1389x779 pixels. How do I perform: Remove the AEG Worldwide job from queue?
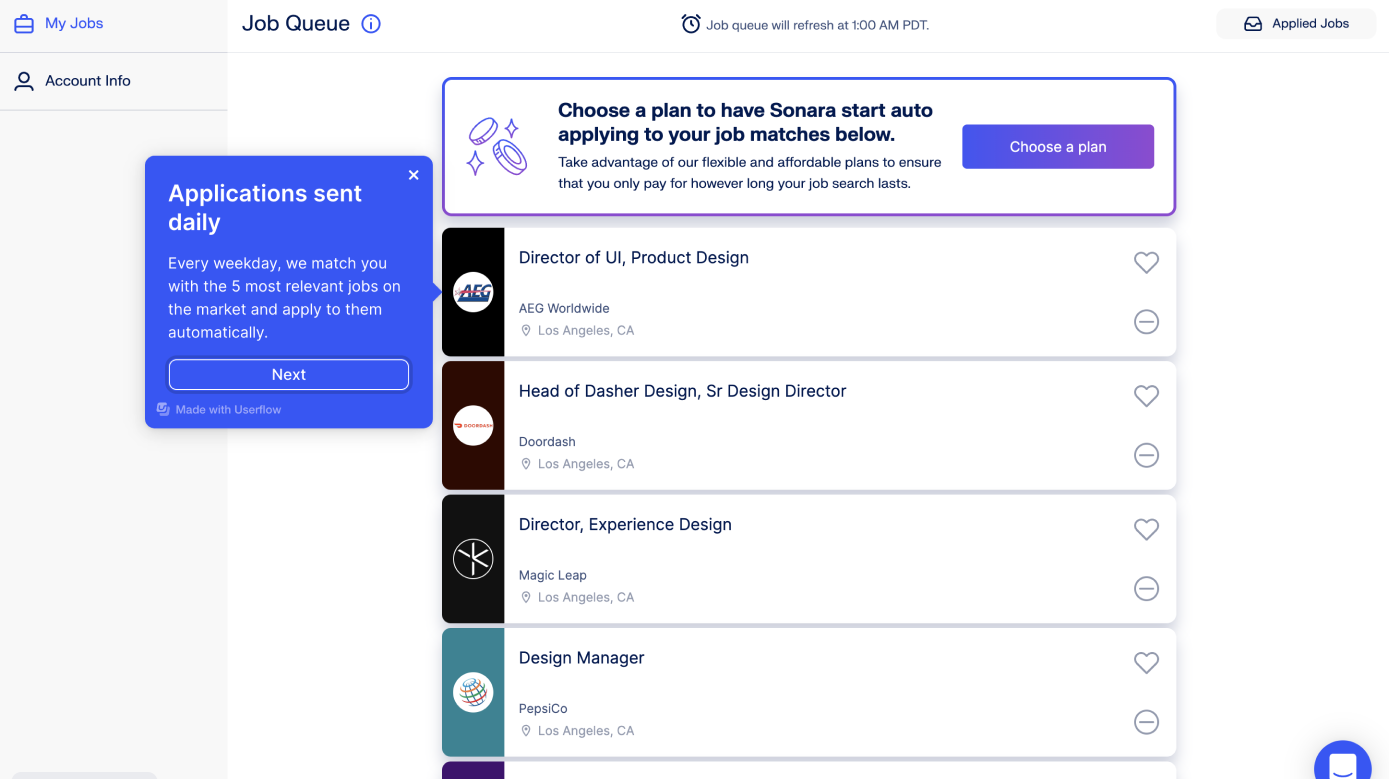[x=1146, y=322]
